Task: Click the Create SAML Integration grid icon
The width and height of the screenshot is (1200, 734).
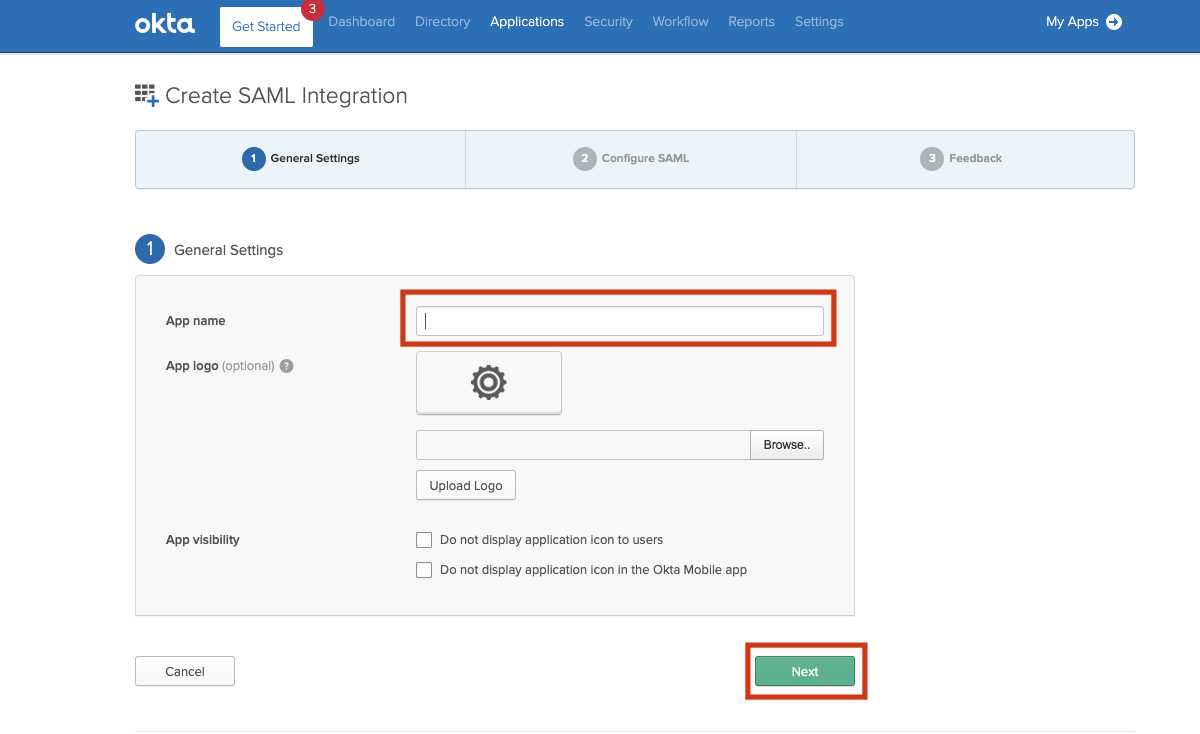Action: tap(147, 96)
